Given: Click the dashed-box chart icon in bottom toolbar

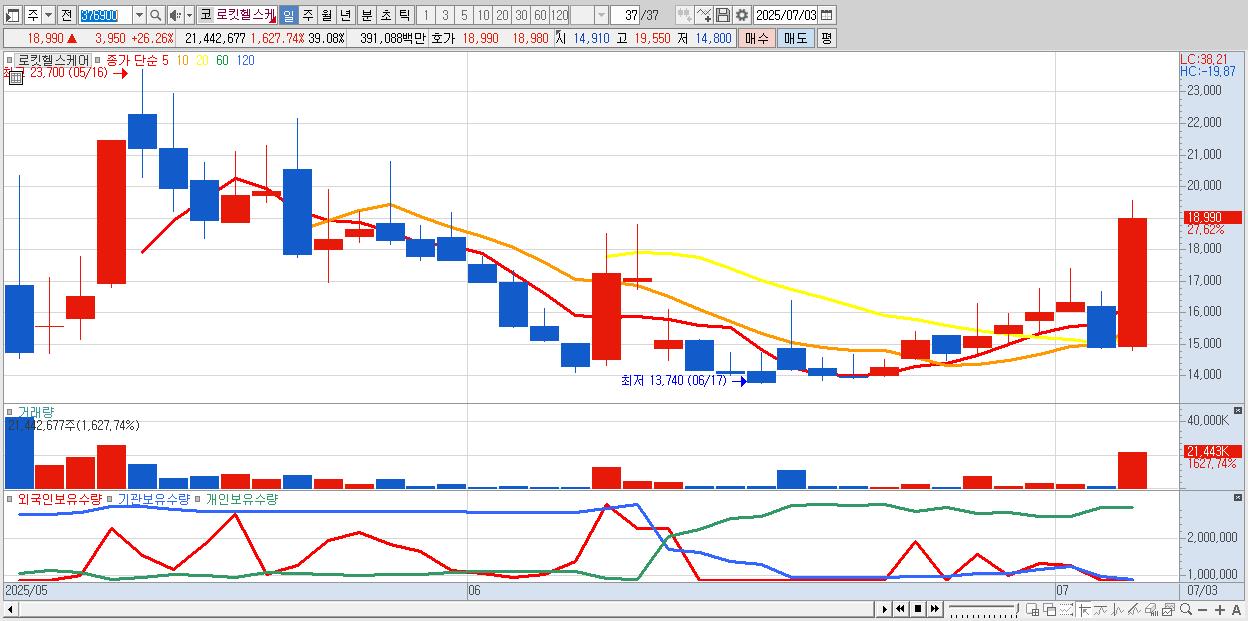Looking at the screenshot, I should [x=1066, y=609].
